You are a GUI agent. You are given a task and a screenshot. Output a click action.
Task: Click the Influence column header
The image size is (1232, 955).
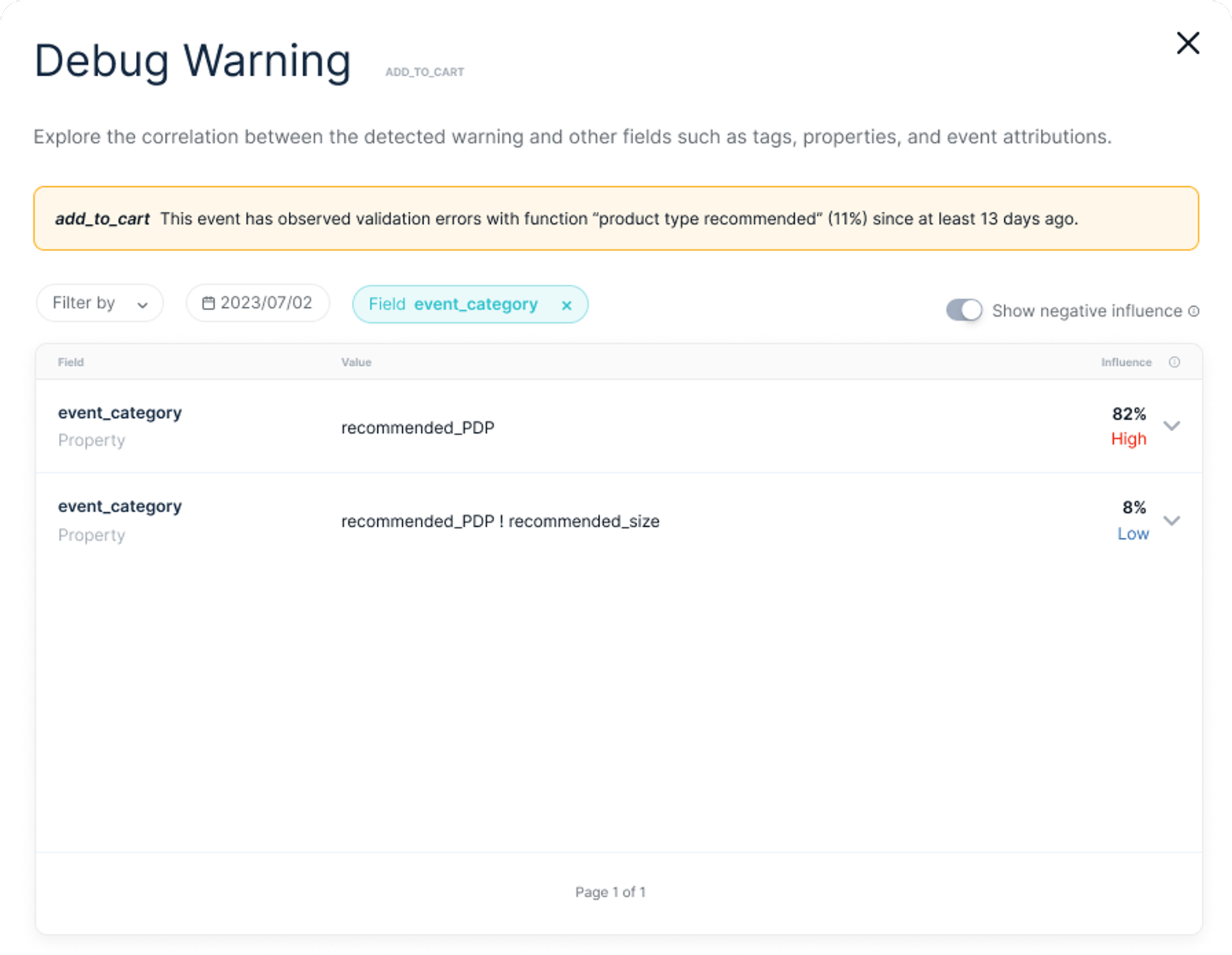[1126, 362]
